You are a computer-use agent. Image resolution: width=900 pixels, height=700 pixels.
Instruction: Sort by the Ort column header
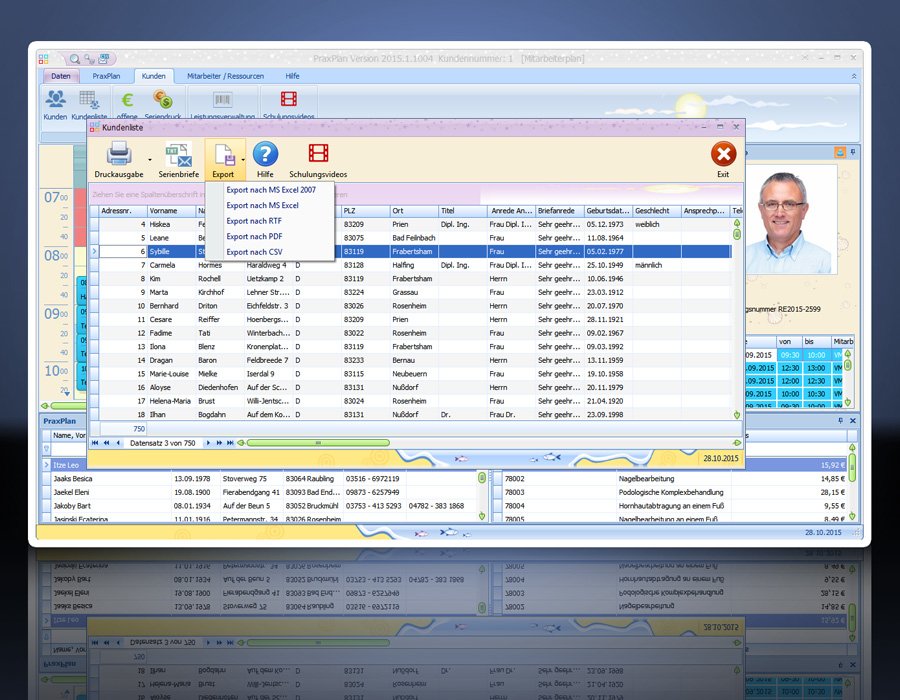pos(414,211)
